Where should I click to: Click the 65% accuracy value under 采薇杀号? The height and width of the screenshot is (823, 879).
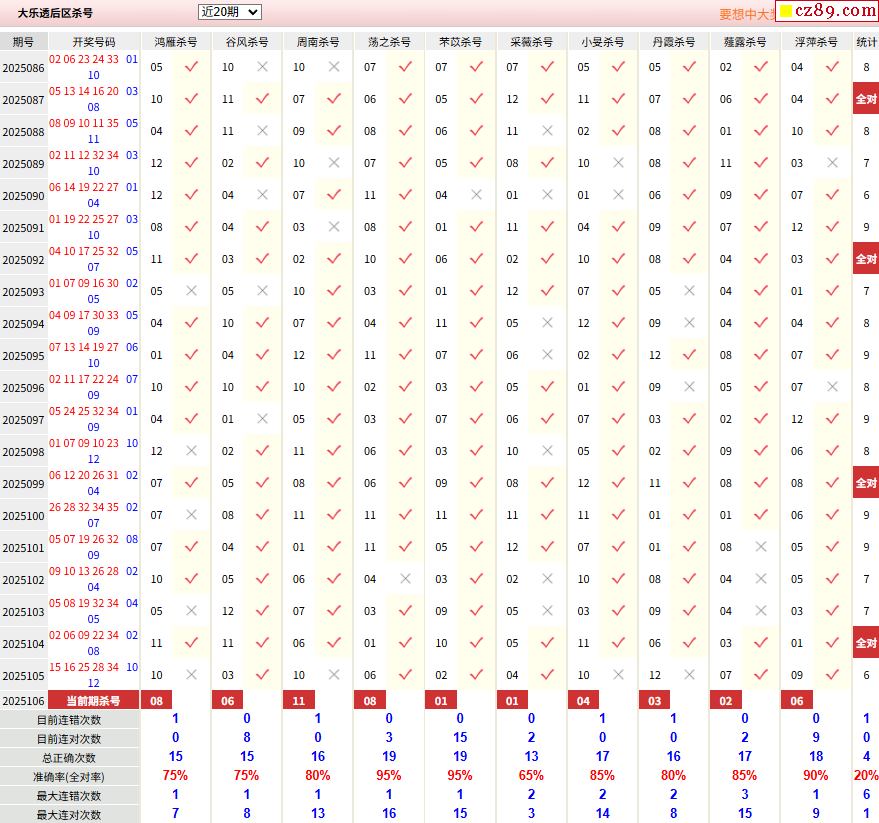coord(531,775)
